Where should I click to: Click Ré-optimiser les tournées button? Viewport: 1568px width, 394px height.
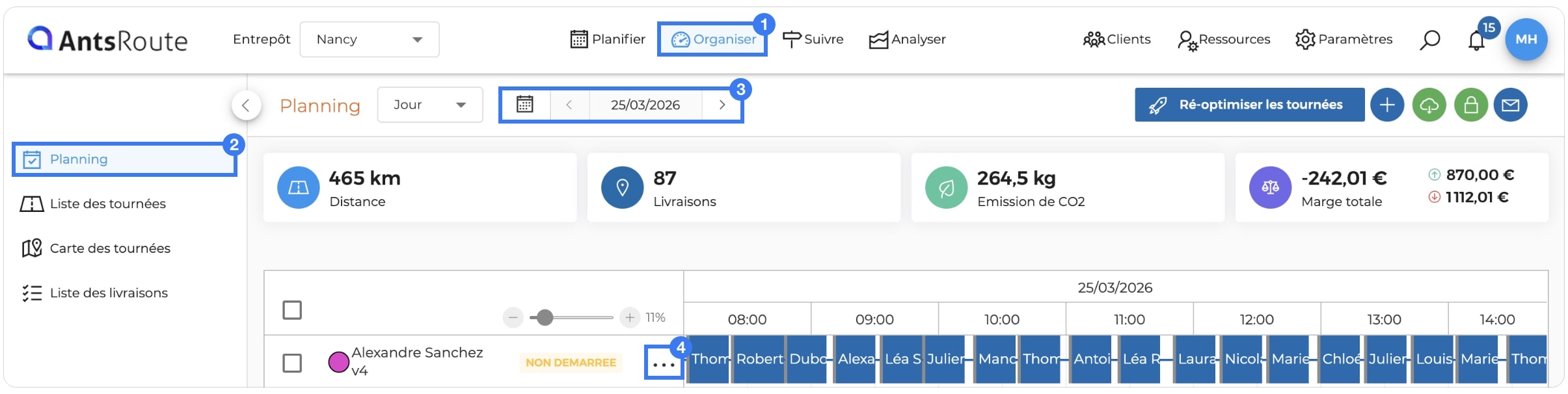[1250, 105]
